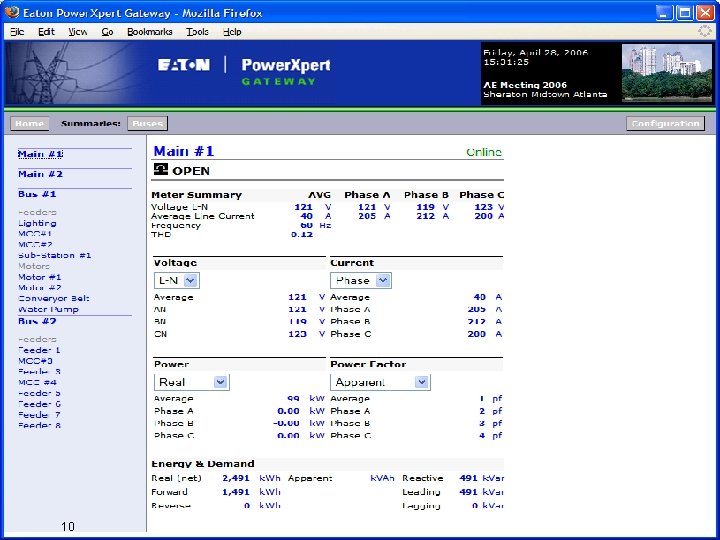Open the Feeder 5 link
This screenshot has height=540, width=720.
[39, 393]
